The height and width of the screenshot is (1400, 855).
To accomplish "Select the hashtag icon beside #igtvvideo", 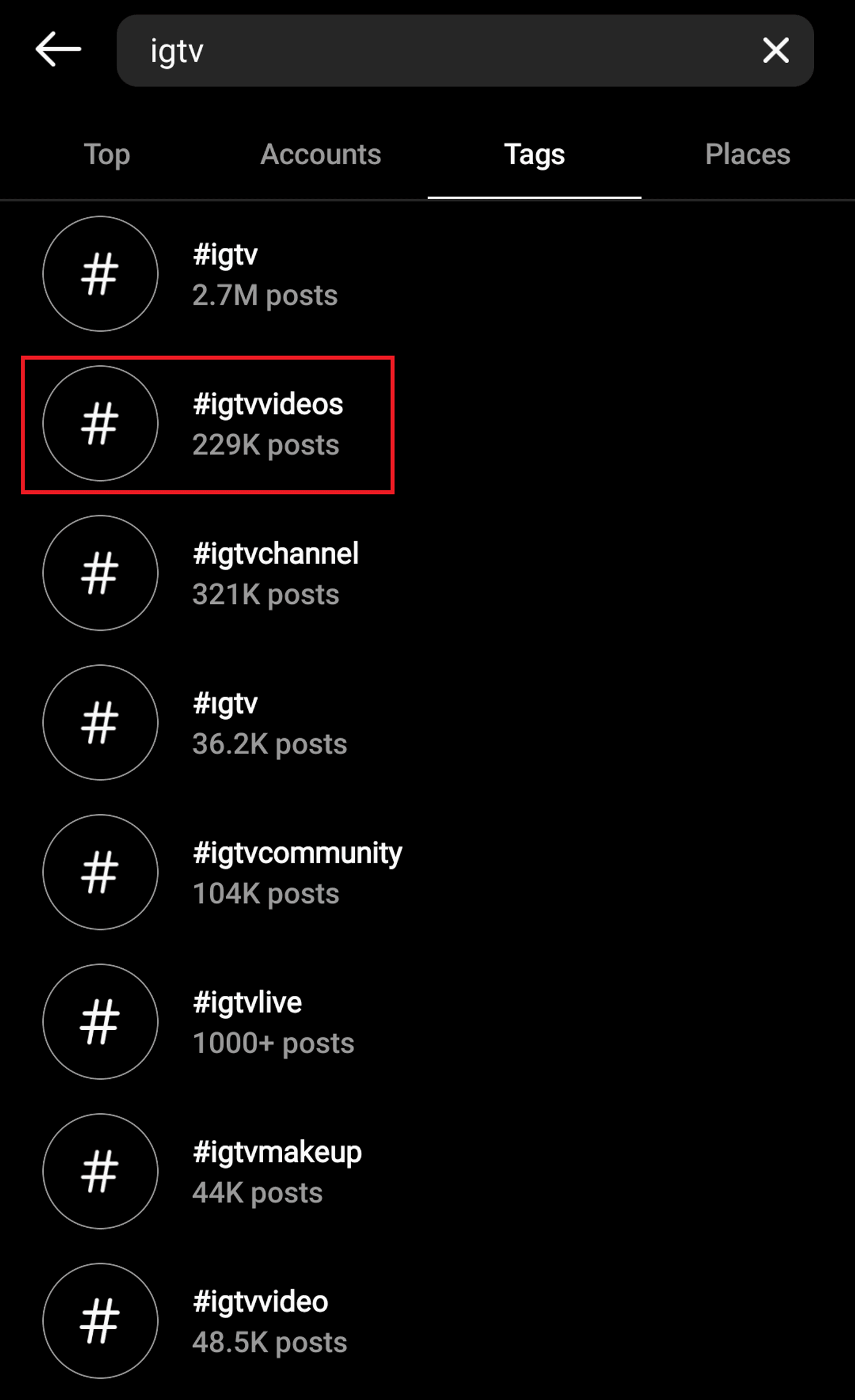I will [x=100, y=1321].
